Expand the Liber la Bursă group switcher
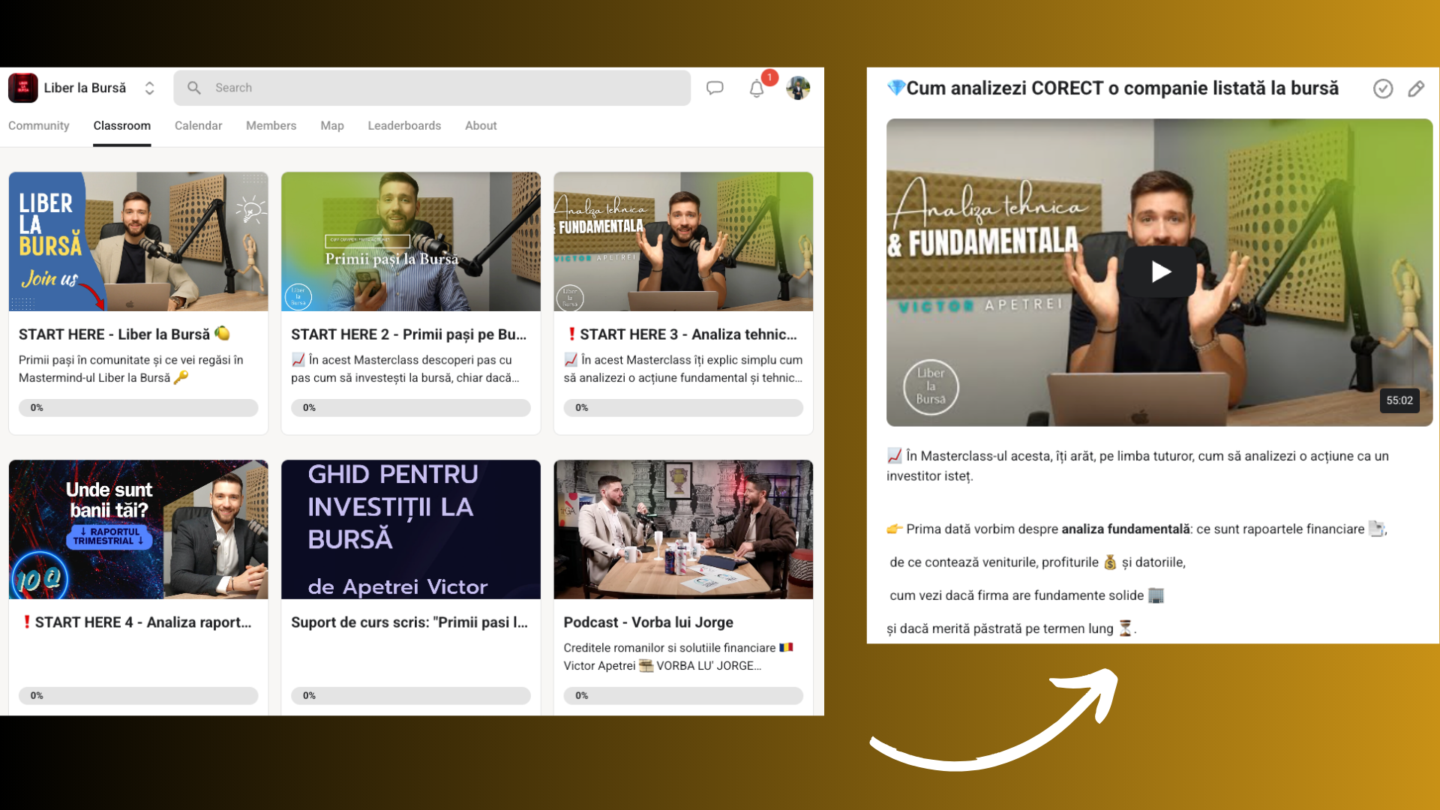The image size is (1440, 810). click(x=149, y=88)
